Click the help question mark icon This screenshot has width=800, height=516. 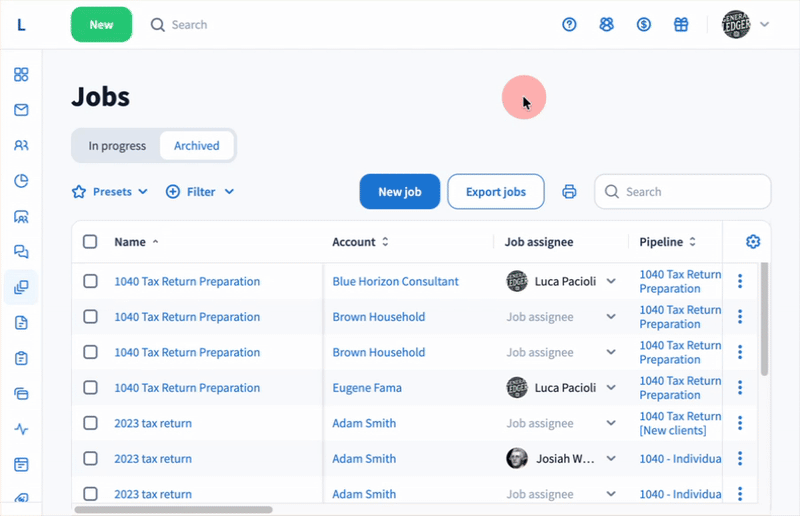click(570, 25)
